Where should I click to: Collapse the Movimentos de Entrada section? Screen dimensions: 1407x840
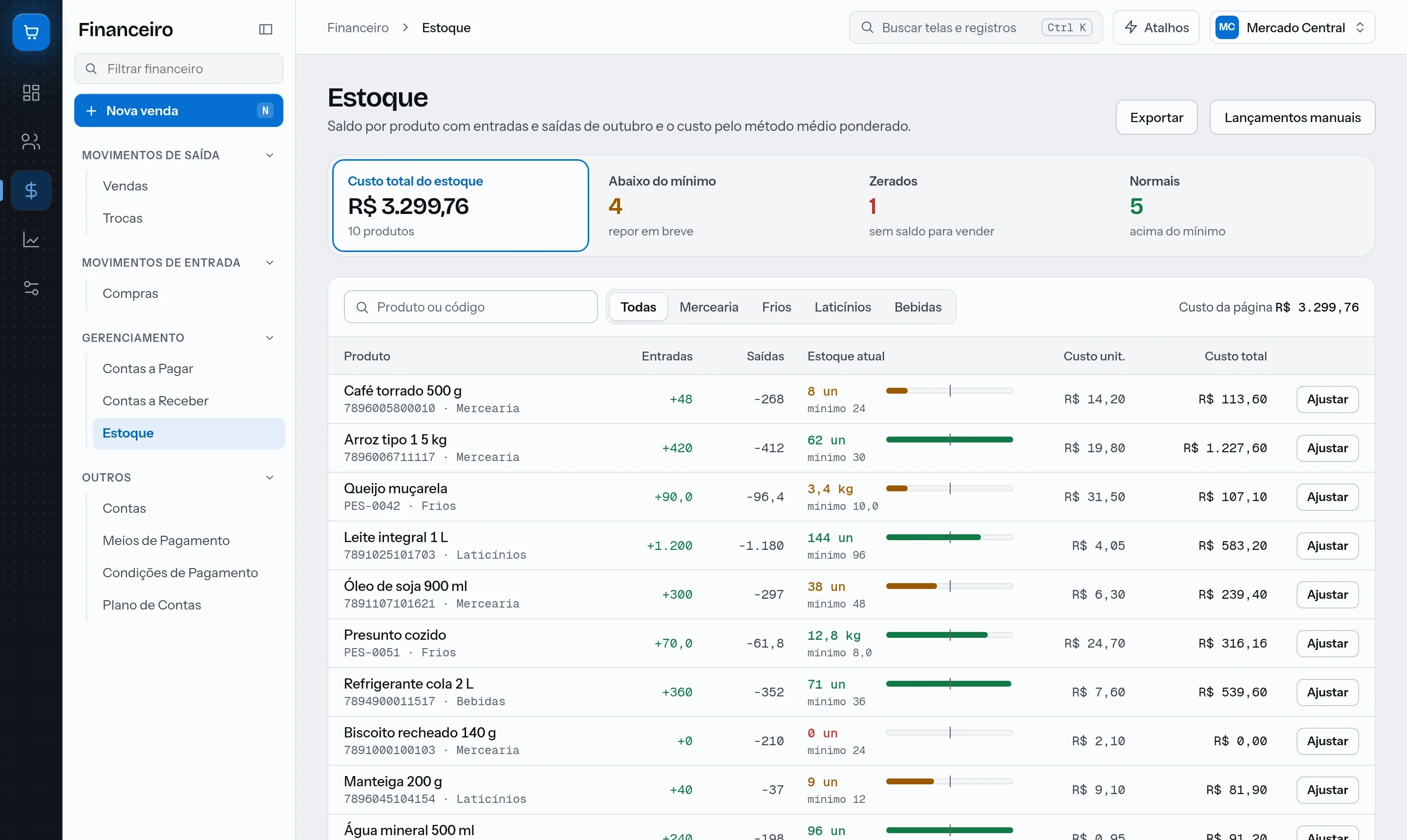(270, 263)
